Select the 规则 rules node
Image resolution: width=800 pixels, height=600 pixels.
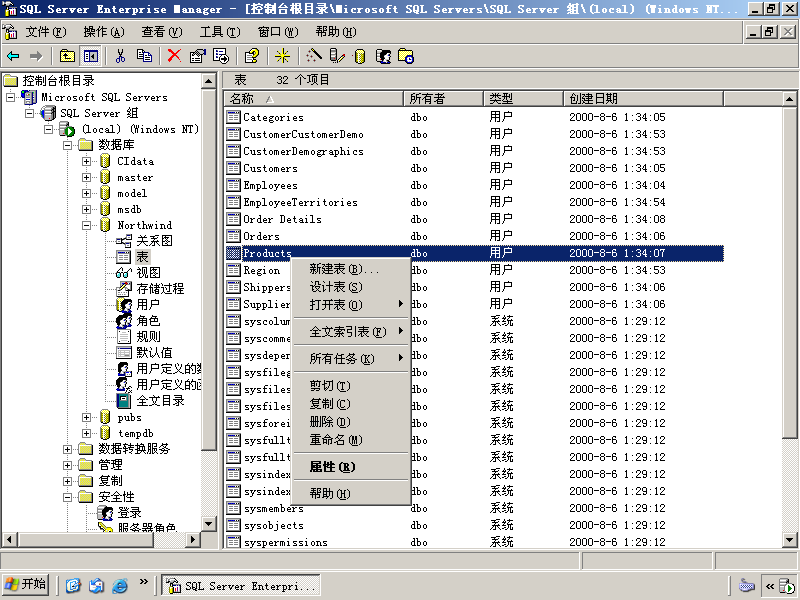pos(148,337)
